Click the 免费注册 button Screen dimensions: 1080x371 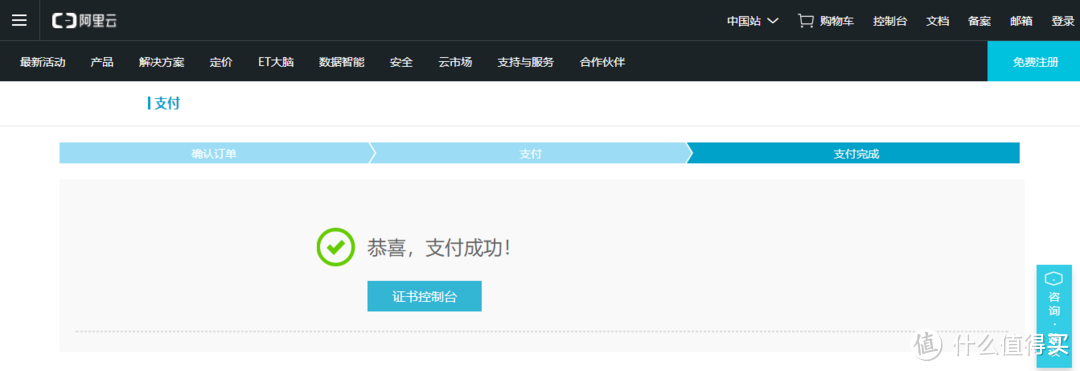[1034, 61]
